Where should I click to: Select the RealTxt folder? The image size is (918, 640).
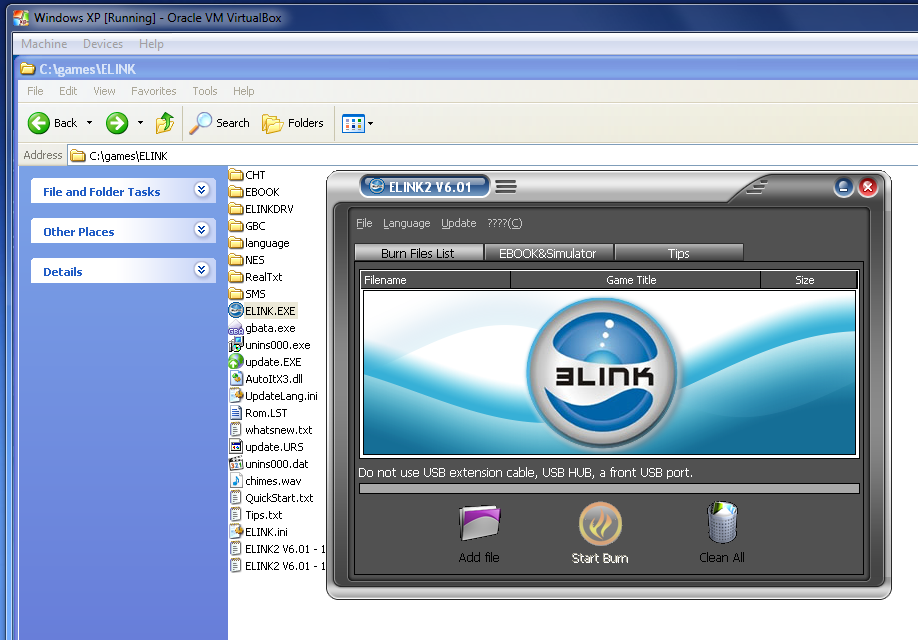point(255,276)
